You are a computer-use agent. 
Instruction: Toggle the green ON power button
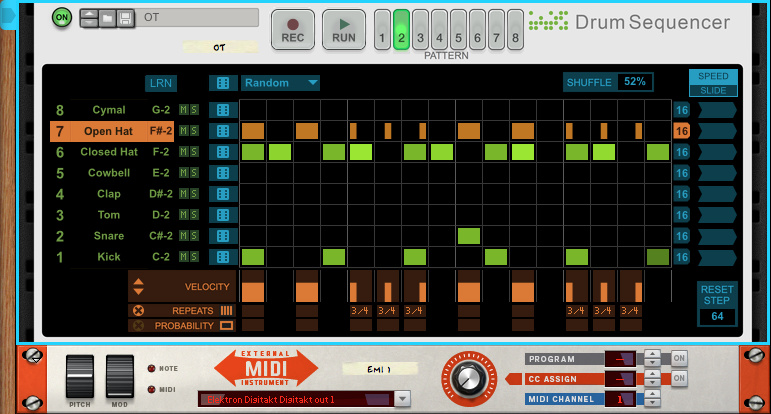(62, 18)
